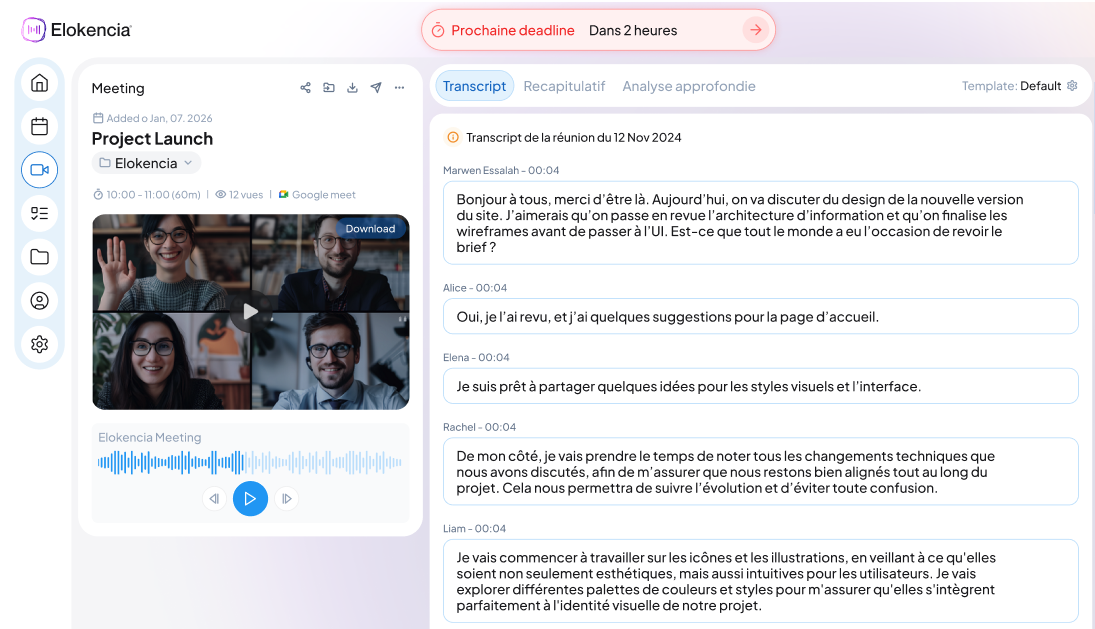Click the eye icon next to 12 vues
This screenshot has width=1095, height=629.
click(221, 195)
